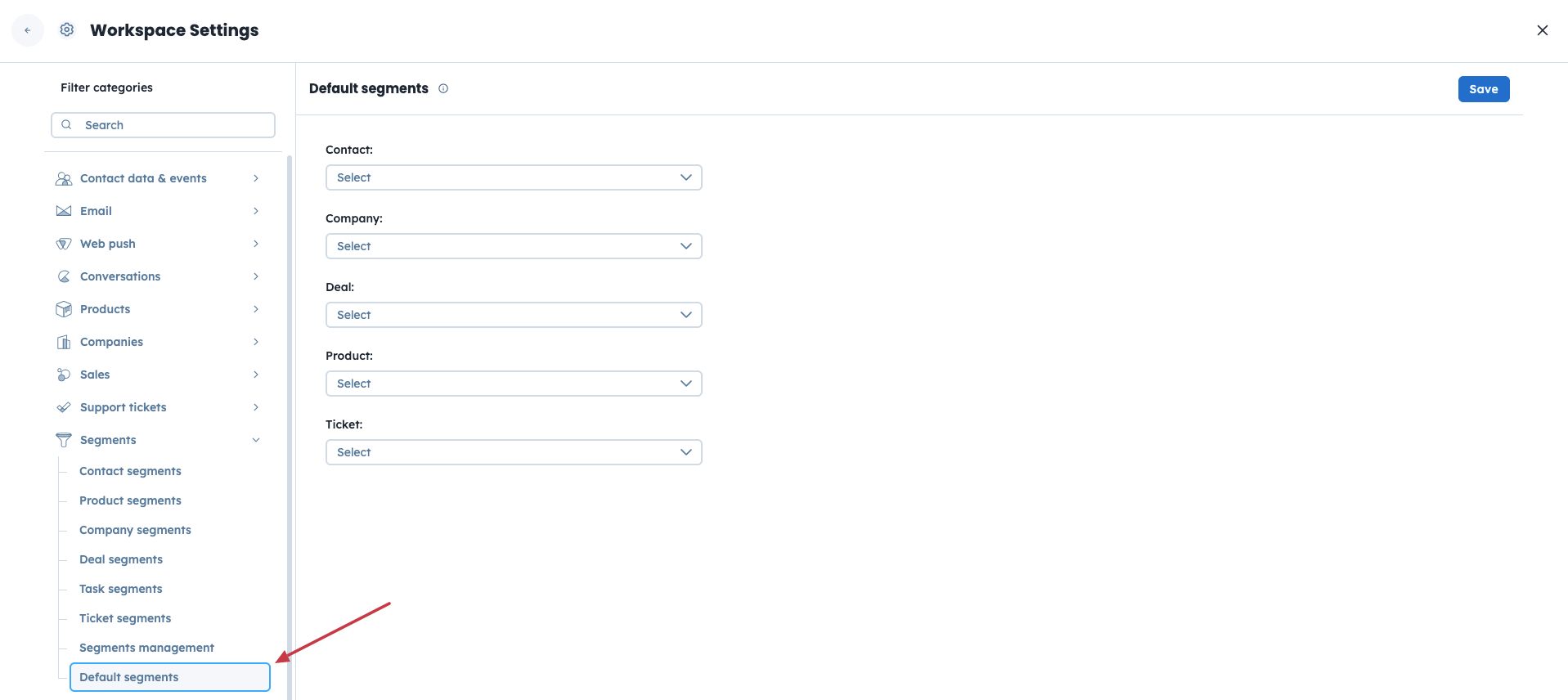Click the Web push icon

point(64,244)
